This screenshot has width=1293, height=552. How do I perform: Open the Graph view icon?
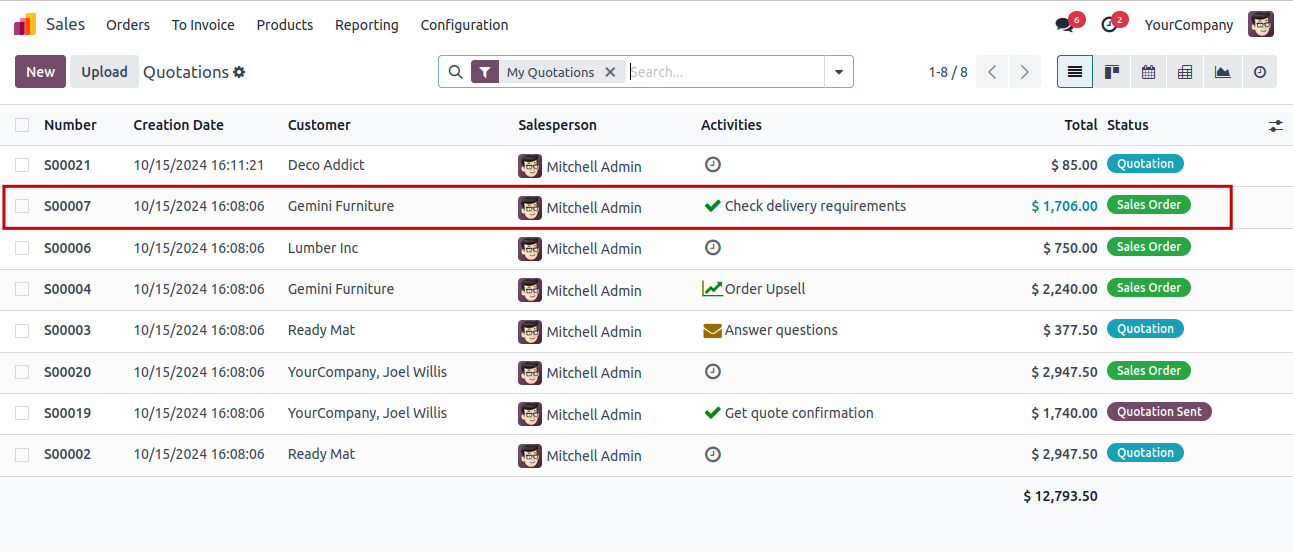click(x=1222, y=72)
